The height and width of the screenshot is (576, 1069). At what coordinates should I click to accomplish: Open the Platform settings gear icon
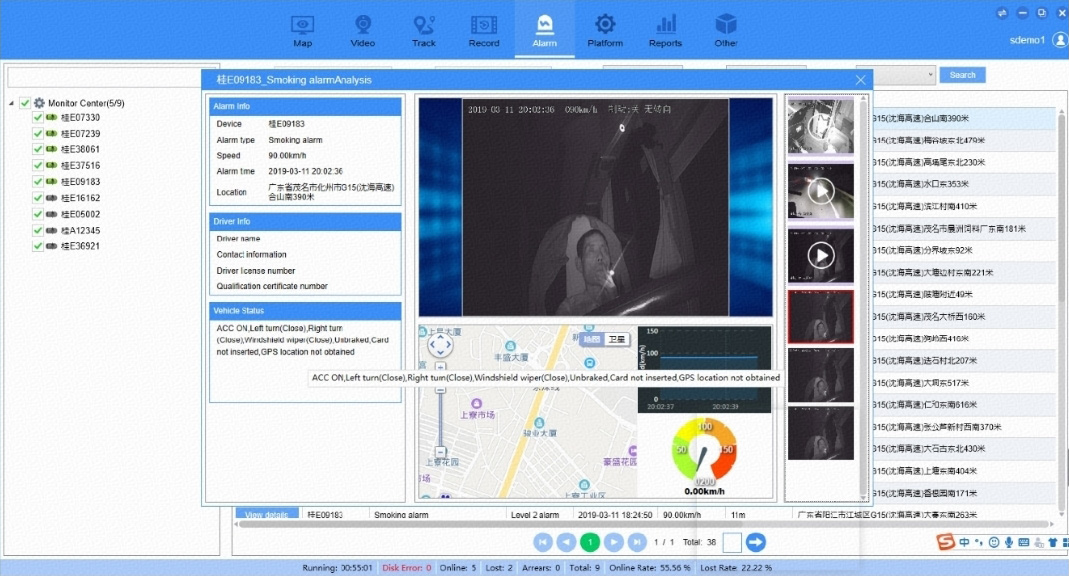(x=605, y=25)
